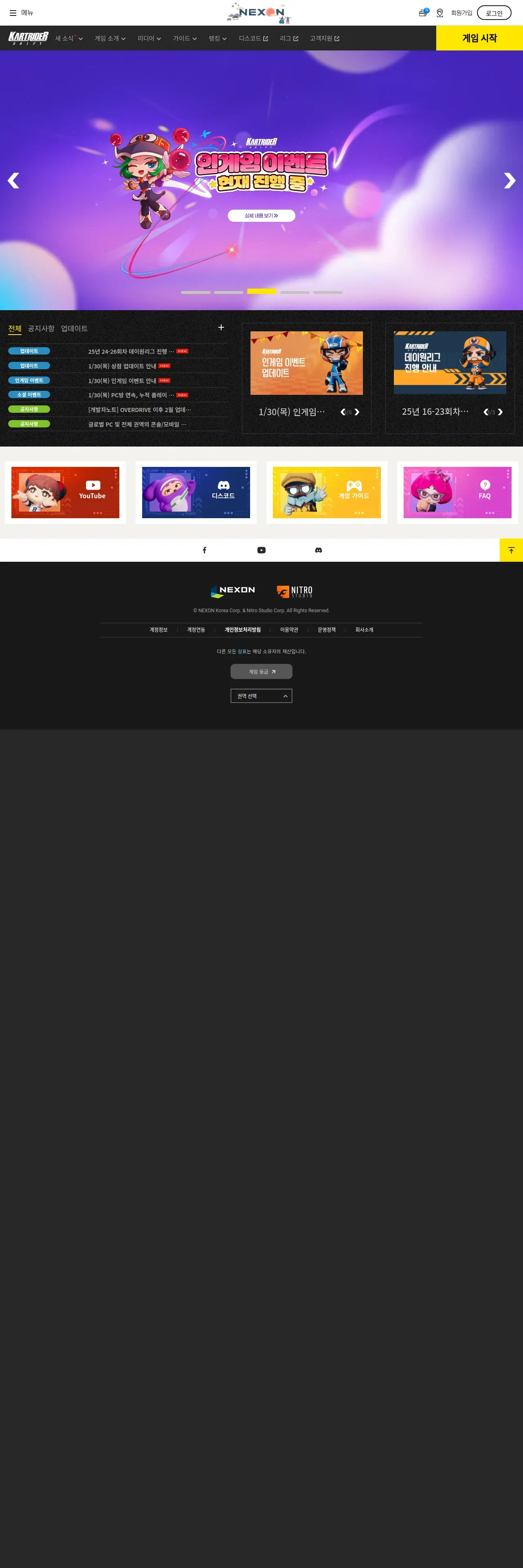Open the Facebook icon link
Screen dimensions: 523x1568
[204, 550]
